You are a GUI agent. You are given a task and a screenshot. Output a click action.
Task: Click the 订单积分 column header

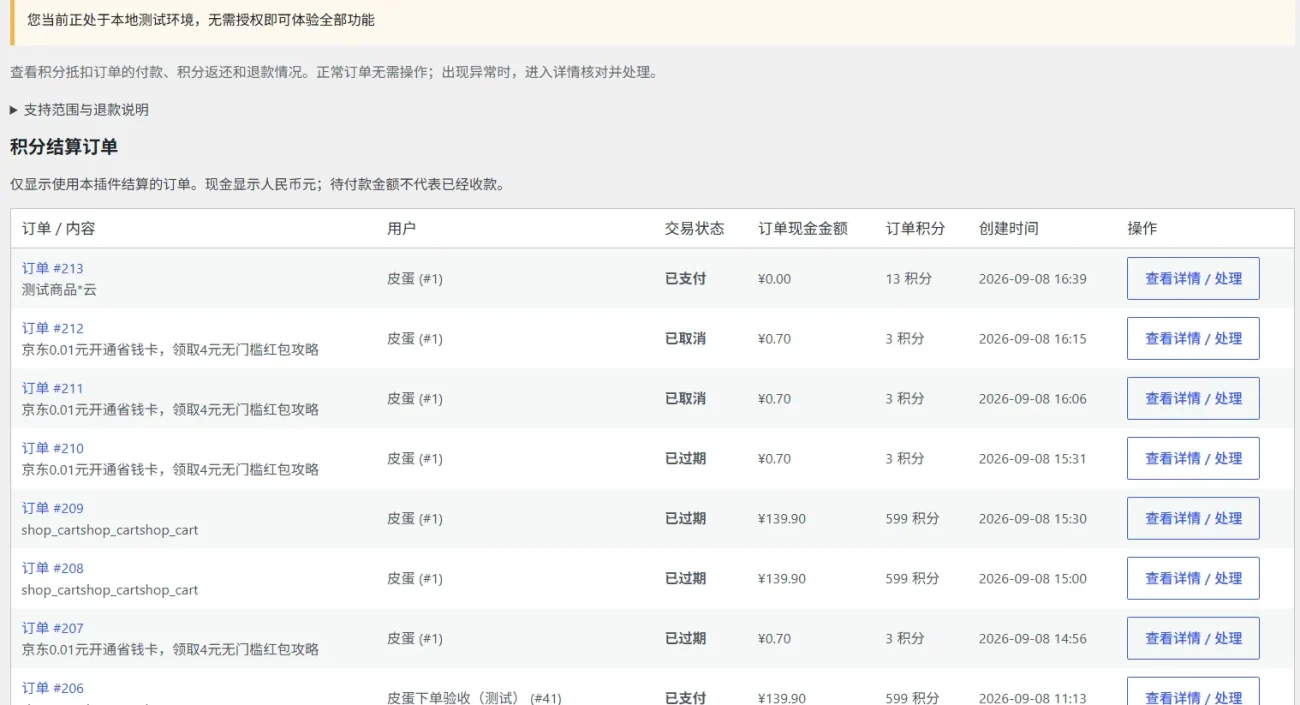915,229
